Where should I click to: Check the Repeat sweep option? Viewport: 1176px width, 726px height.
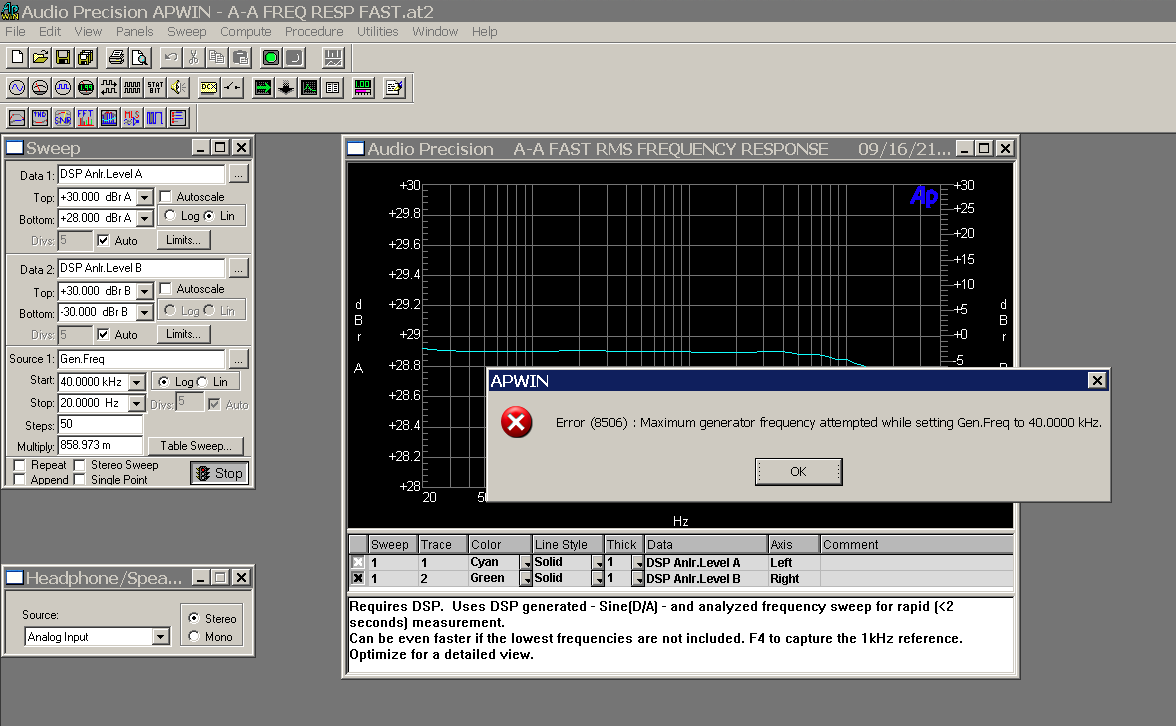pyautogui.click(x=20, y=465)
